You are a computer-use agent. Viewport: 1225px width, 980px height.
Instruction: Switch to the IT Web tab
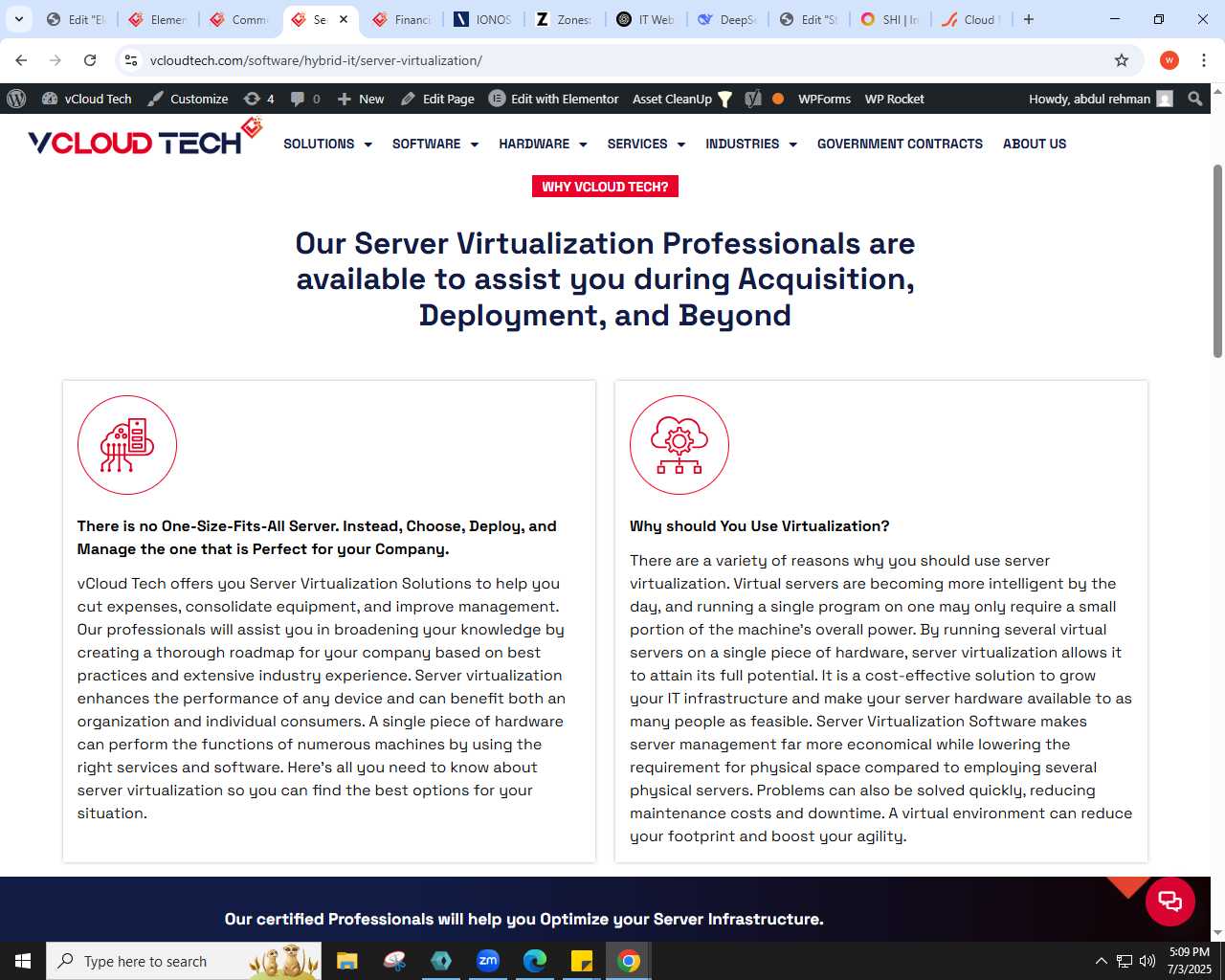(646, 19)
